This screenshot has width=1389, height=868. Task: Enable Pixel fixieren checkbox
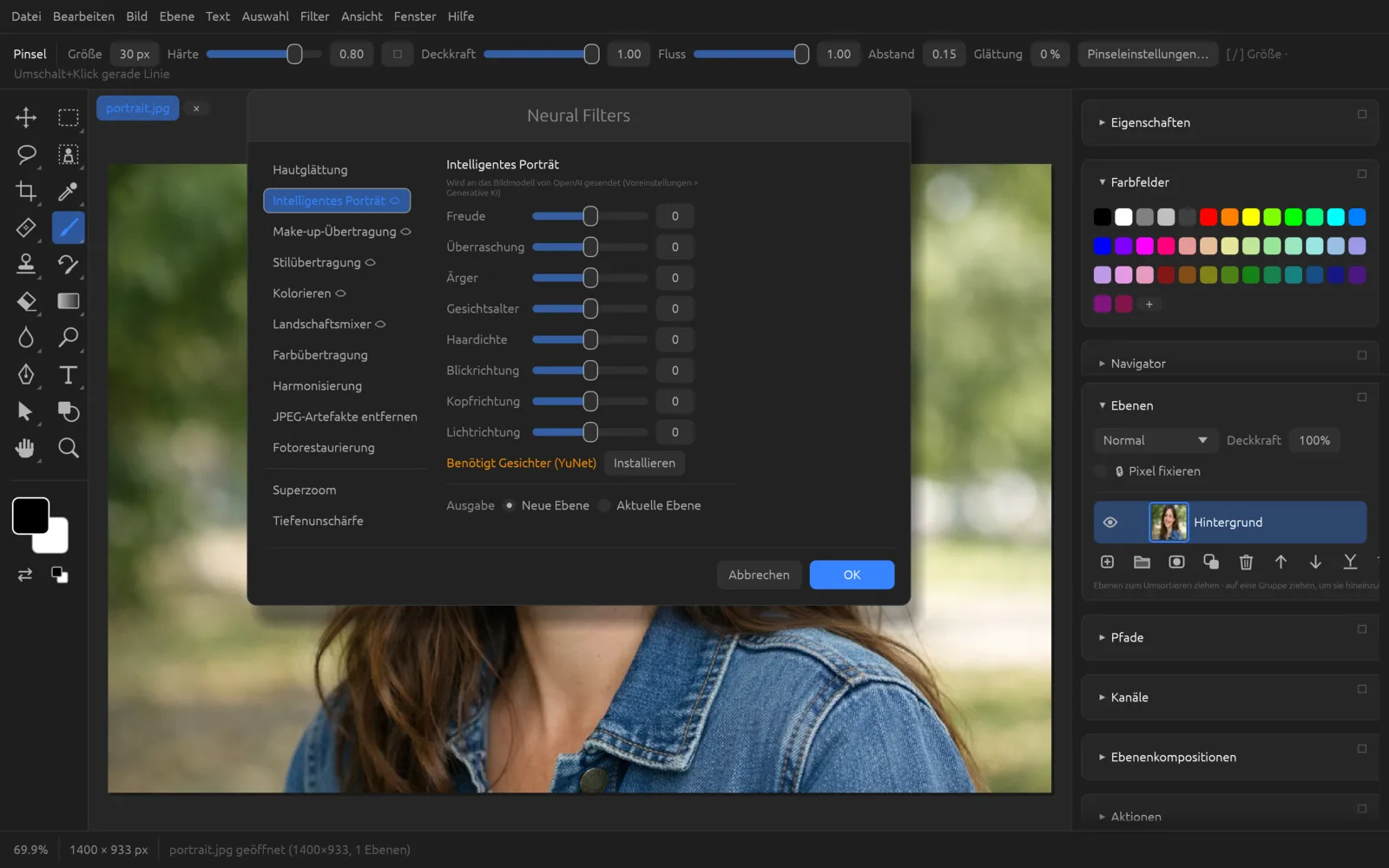1101,471
